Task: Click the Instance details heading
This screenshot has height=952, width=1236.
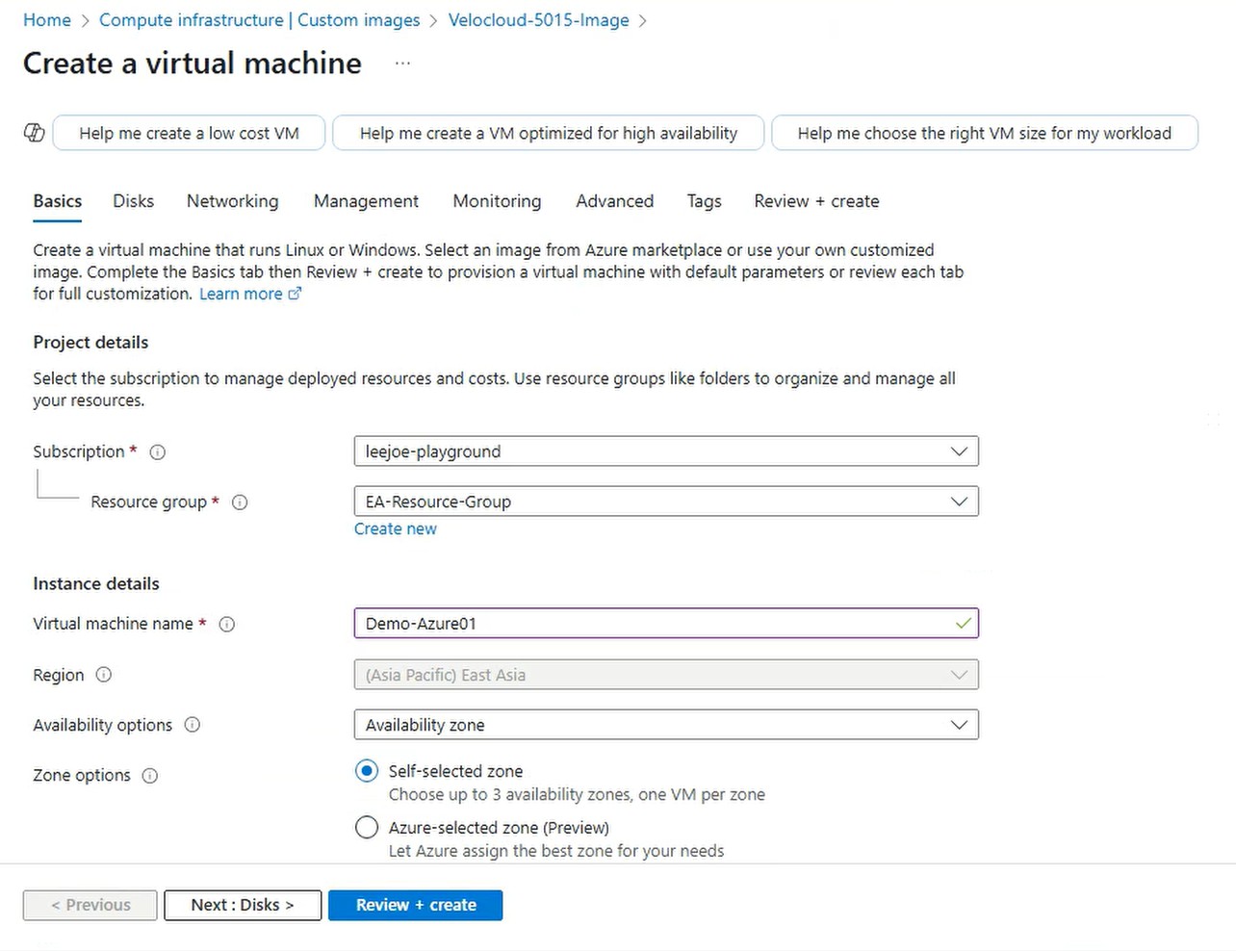Action: click(x=96, y=583)
